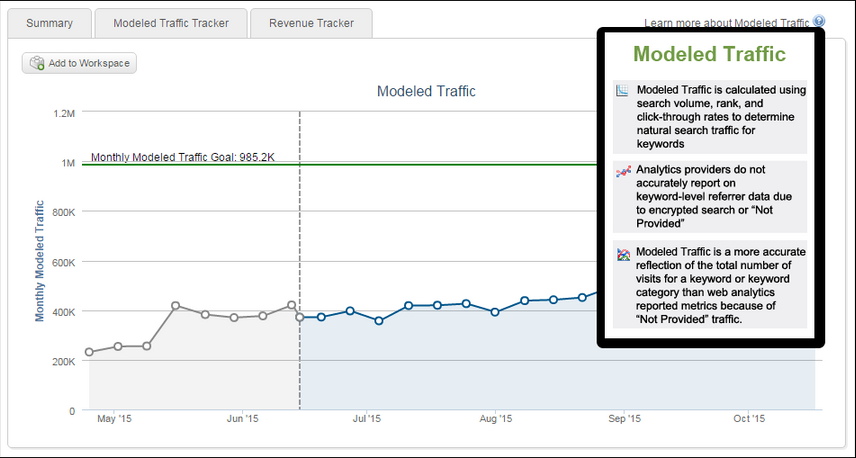
Task: Click the Sep '15 x-axis label
Action: (625, 419)
